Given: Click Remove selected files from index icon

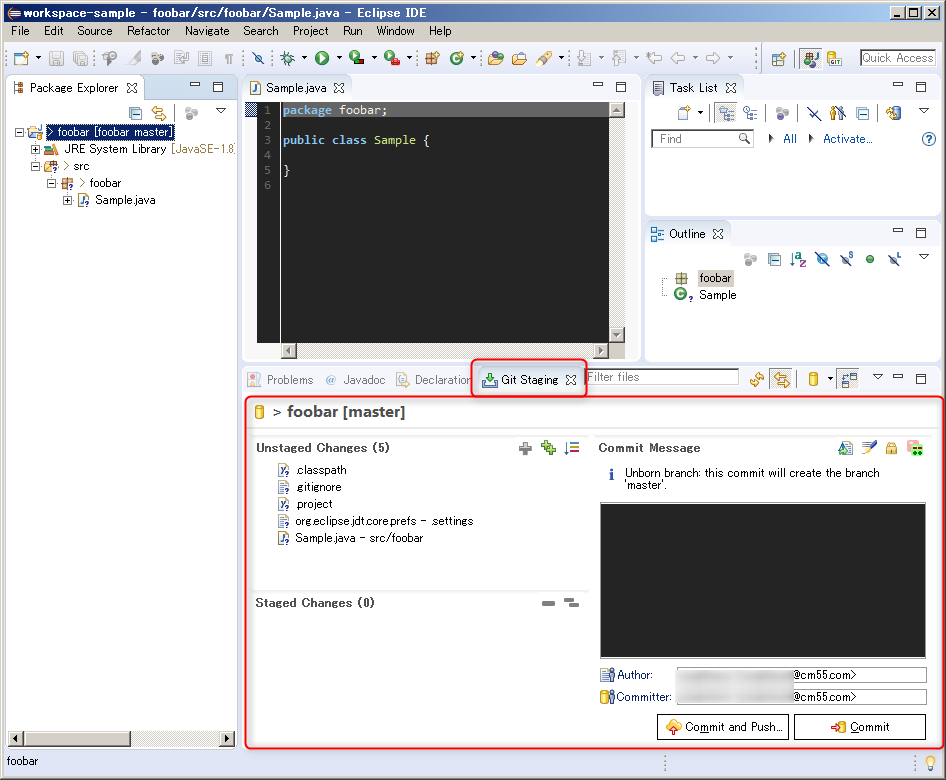Looking at the screenshot, I should 548,603.
